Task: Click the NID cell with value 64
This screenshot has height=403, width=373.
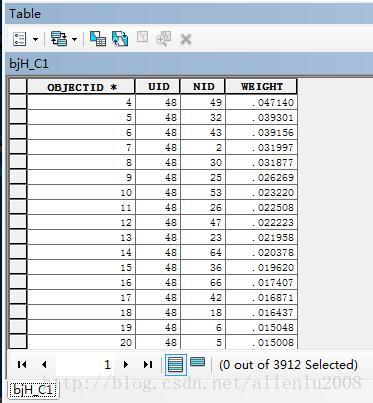Action: point(203,252)
